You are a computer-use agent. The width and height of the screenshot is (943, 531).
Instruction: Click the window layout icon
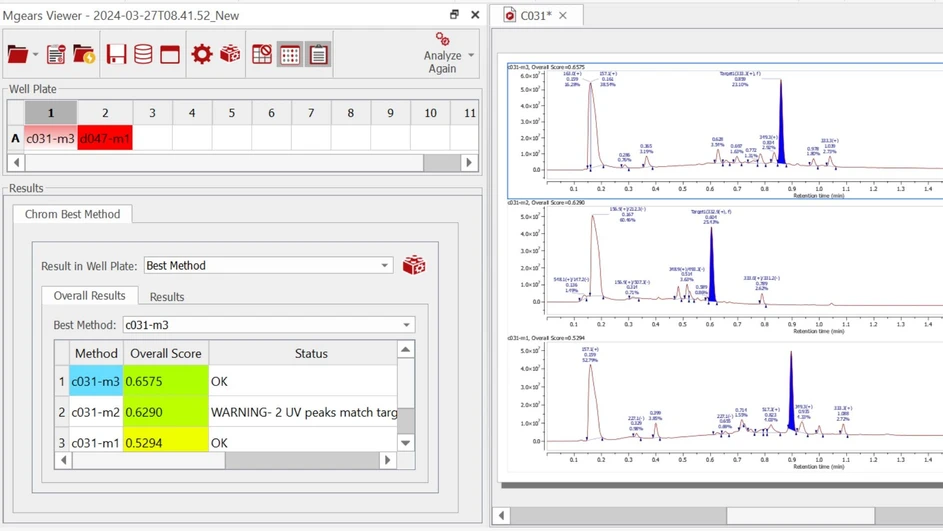[x=170, y=55]
